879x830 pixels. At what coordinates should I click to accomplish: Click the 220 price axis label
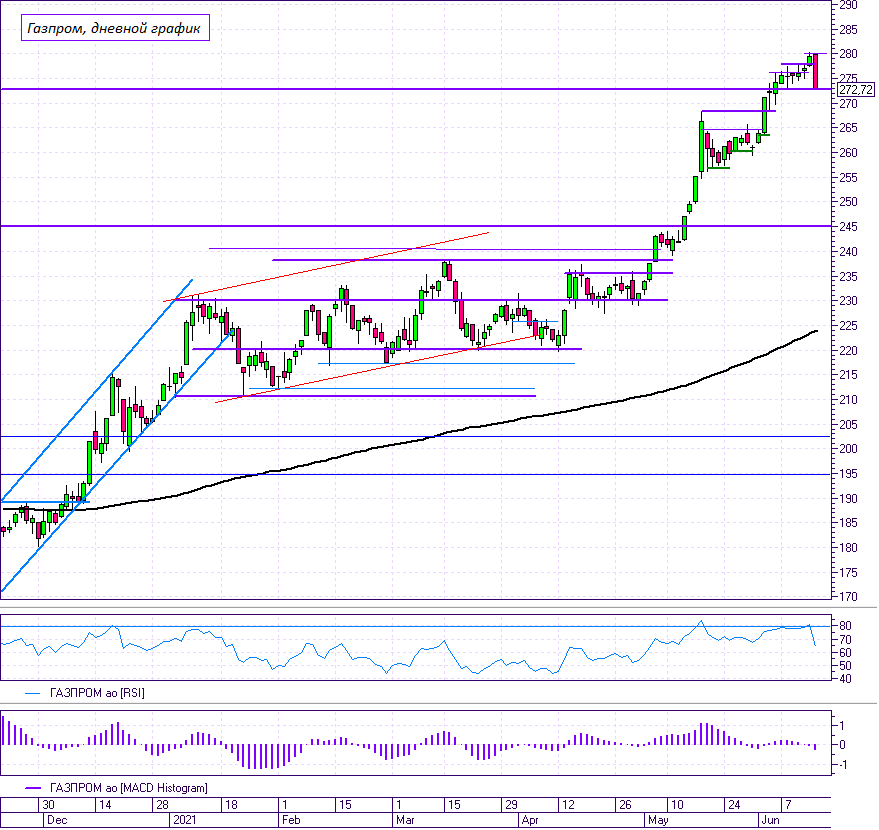tap(848, 350)
